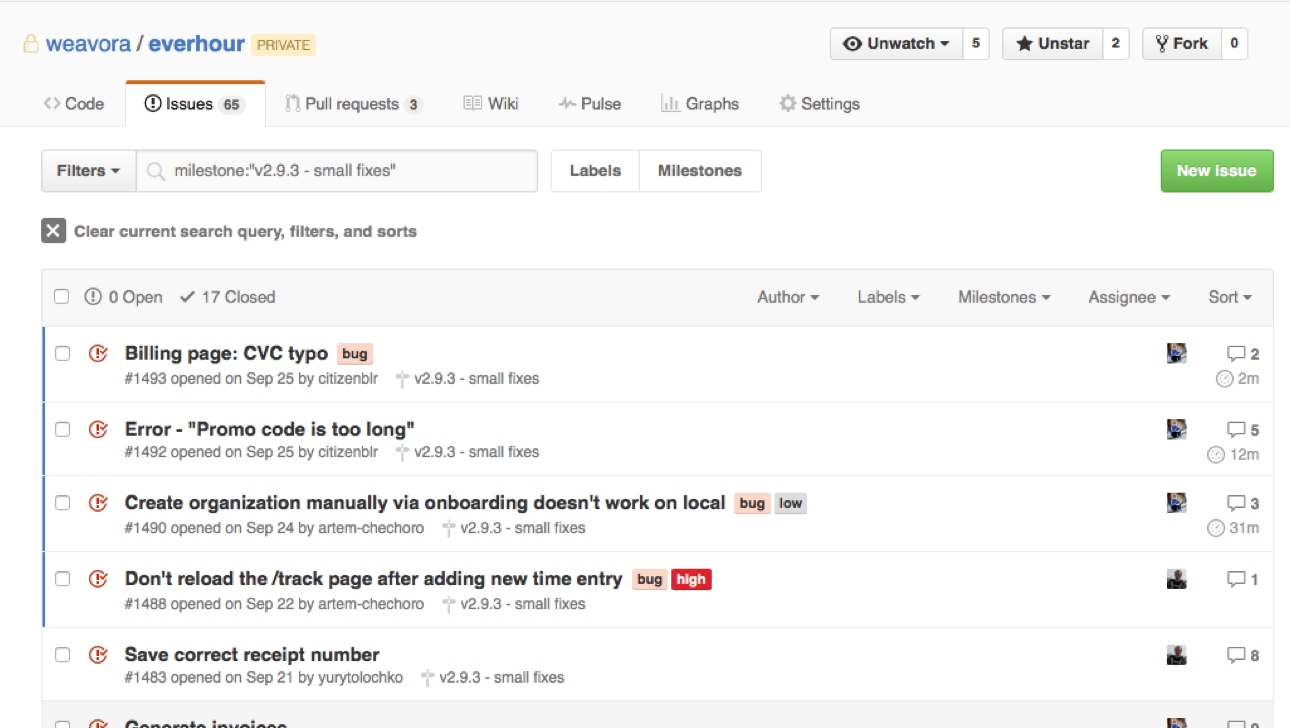The height and width of the screenshot is (728, 1290).
Task: Open the everhour repository link
Action: point(196,45)
